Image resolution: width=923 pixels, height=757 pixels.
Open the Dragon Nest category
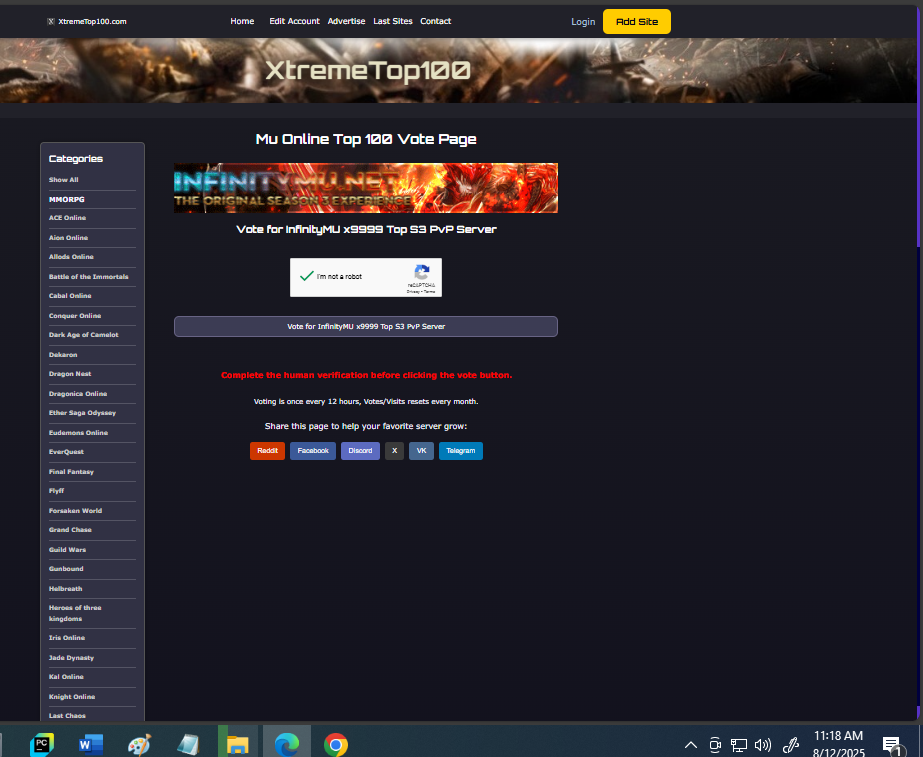(70, 374)
